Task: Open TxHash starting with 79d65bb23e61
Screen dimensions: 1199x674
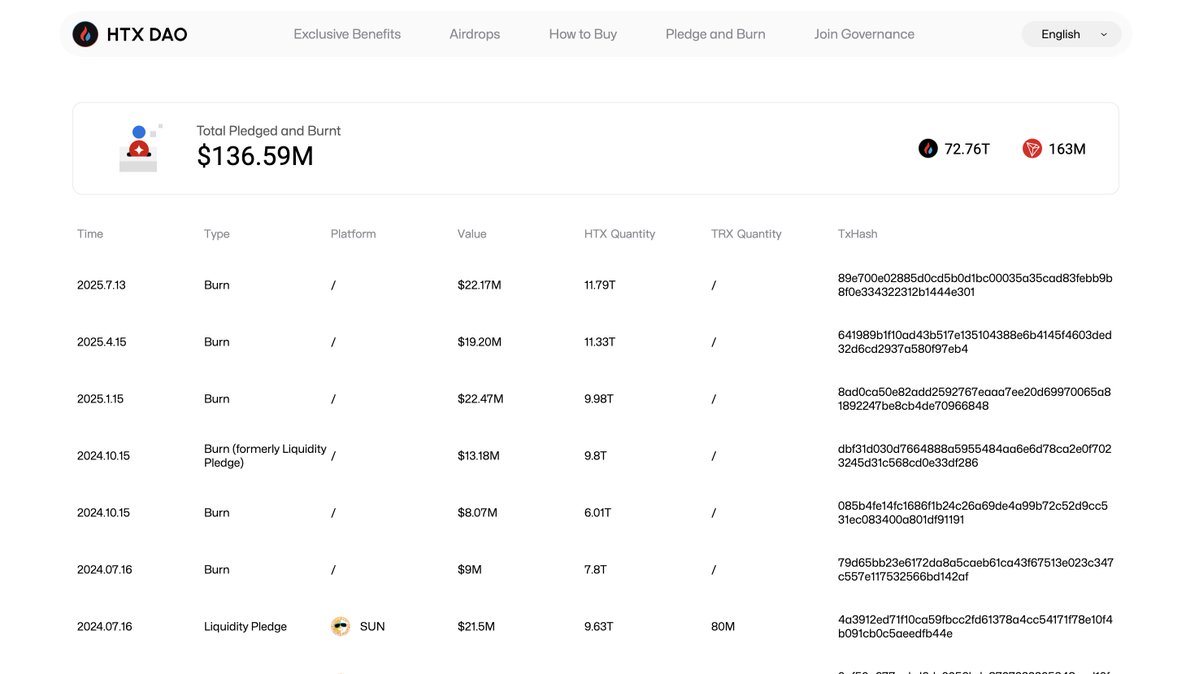Action: tap(976, 569)
